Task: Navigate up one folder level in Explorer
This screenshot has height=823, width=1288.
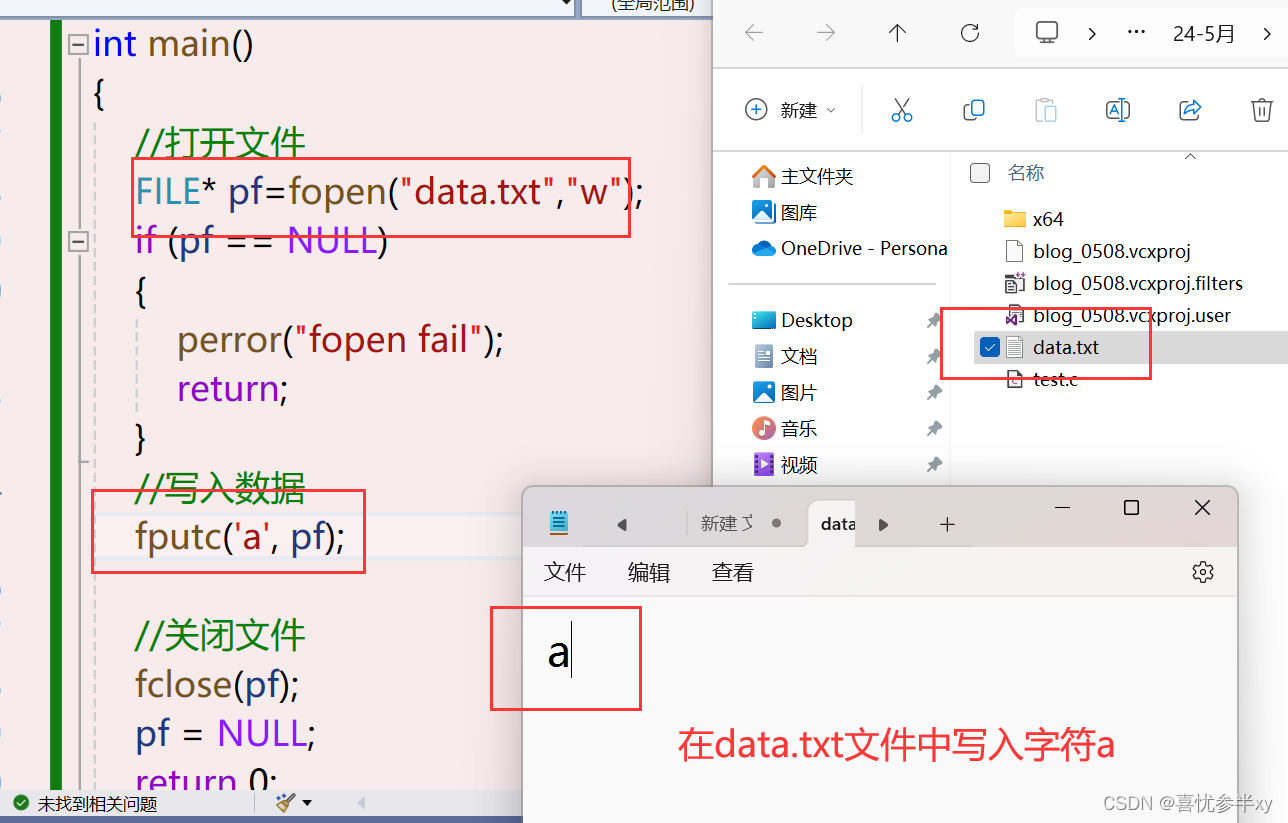Action: [897, 33]
